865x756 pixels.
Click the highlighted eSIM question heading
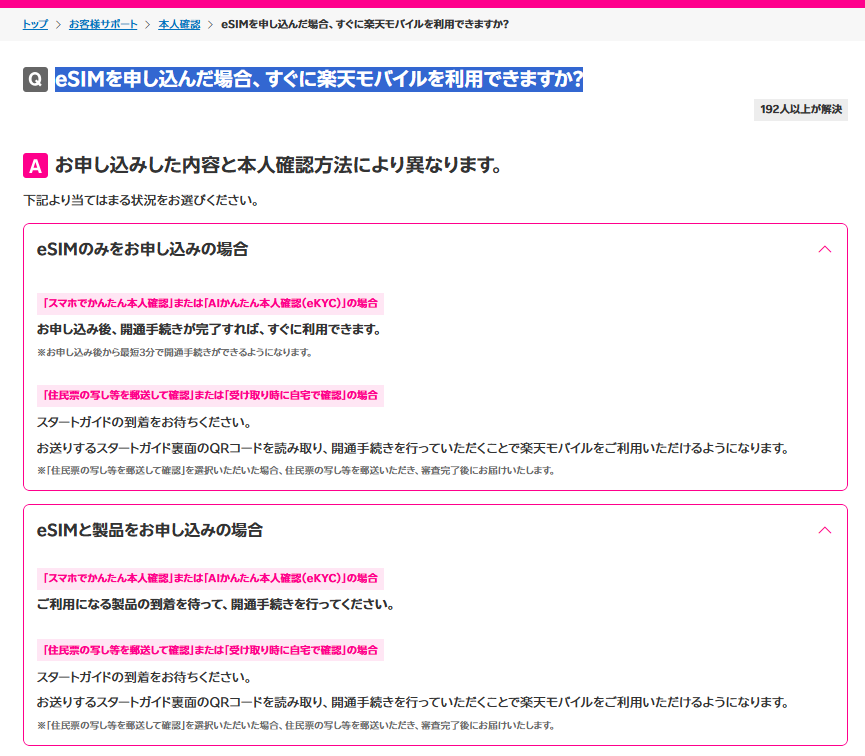[318, 79]
